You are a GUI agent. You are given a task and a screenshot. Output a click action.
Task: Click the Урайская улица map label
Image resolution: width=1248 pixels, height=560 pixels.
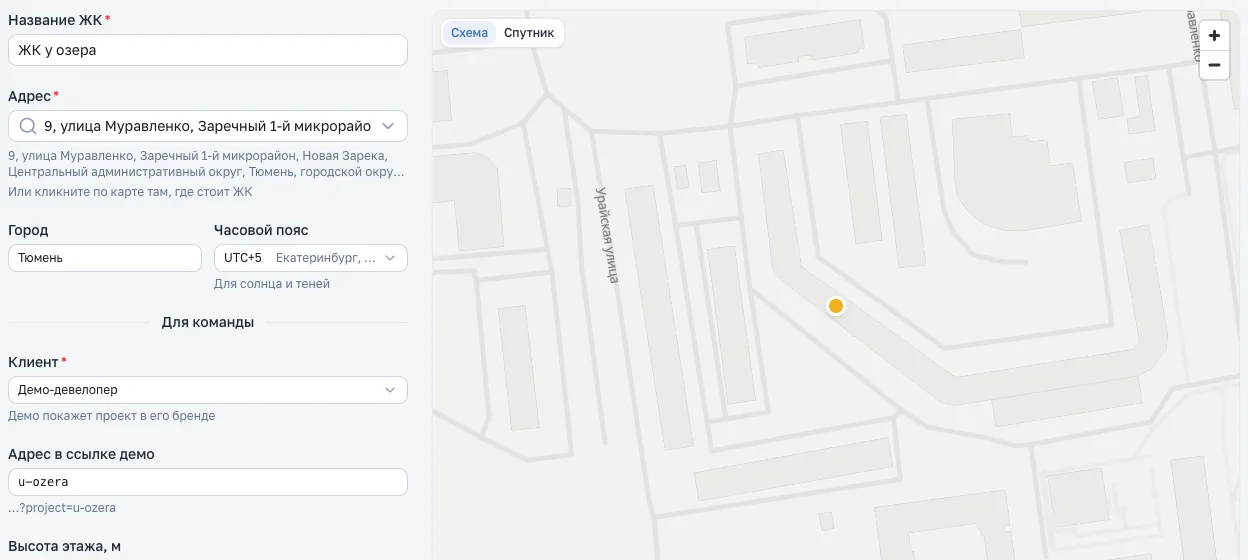607,235
